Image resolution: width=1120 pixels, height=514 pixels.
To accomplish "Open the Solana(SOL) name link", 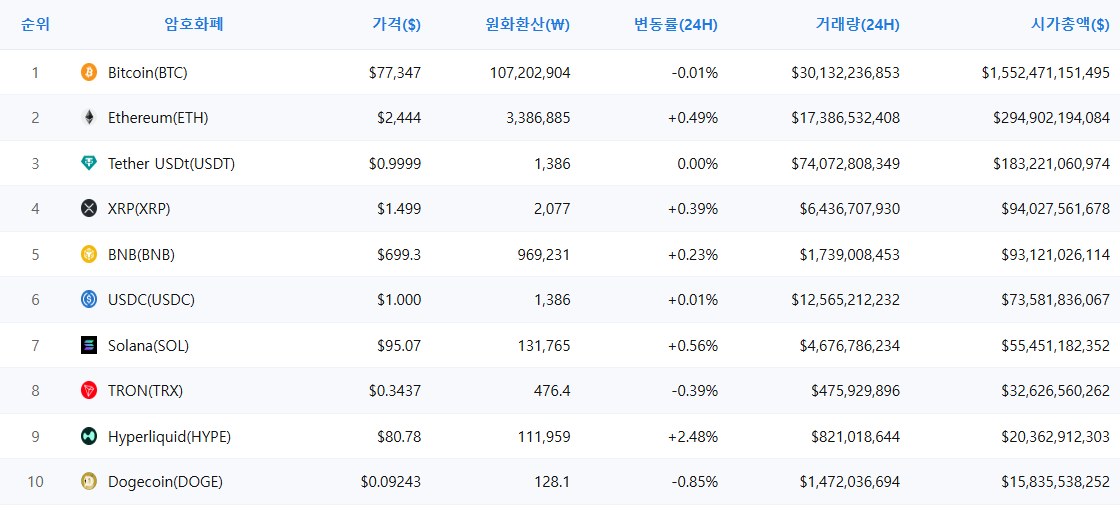I will pos(149,346).
